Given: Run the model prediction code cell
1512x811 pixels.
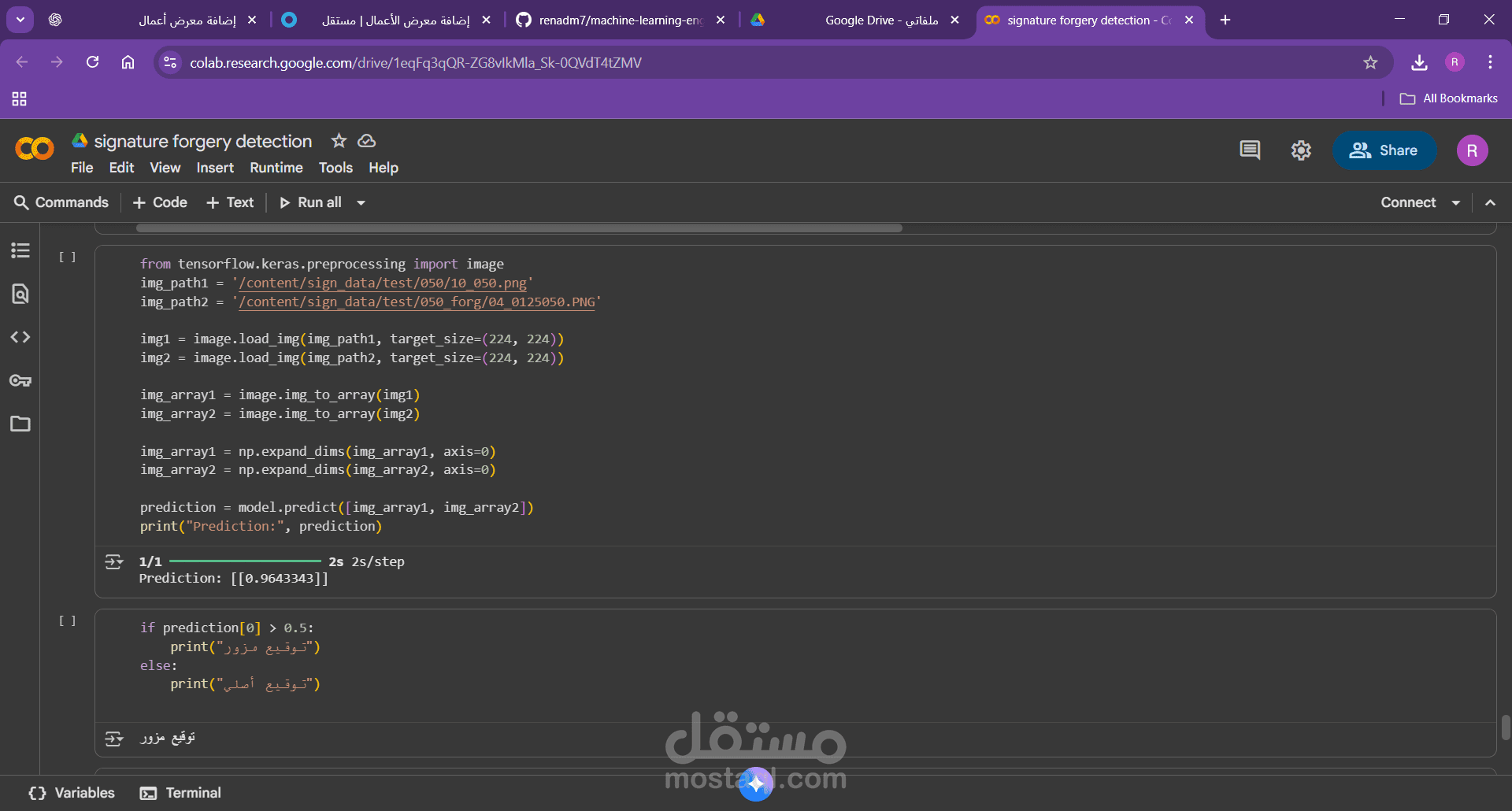Looking at the screenshot, I should pyautogui.click(x=68, y=257).
